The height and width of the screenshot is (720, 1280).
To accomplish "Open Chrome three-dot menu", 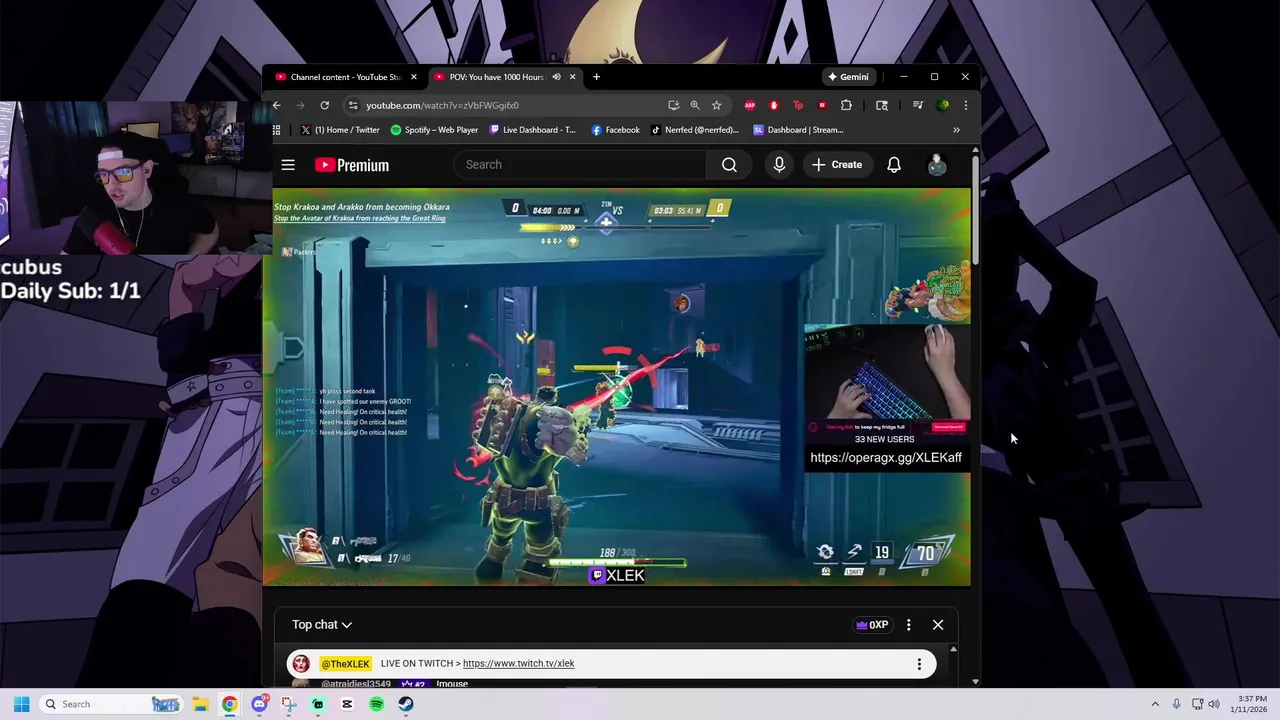I will [x=965, y=105].
